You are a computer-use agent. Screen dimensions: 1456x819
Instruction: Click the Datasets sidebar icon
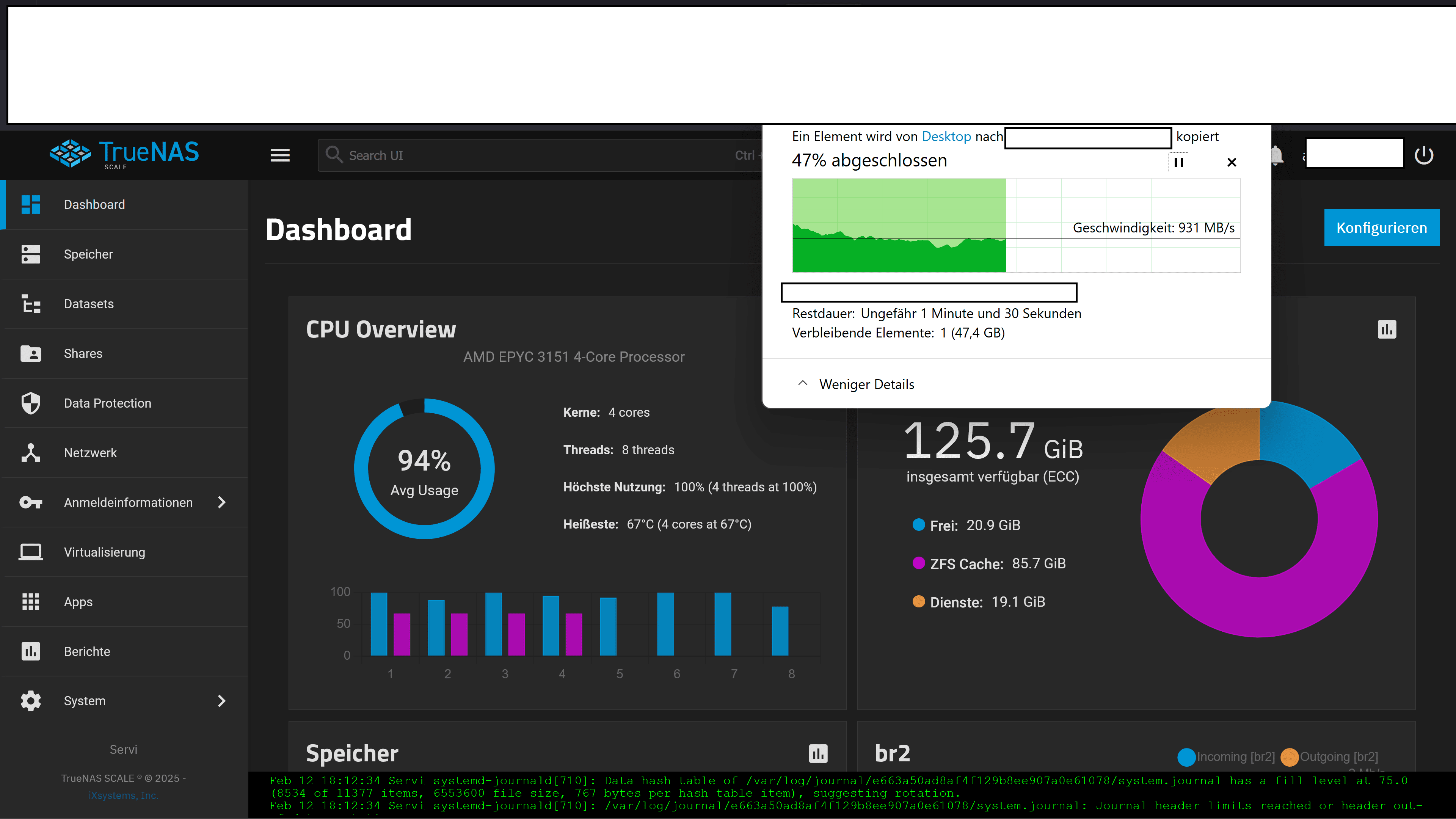pos(30,304)
